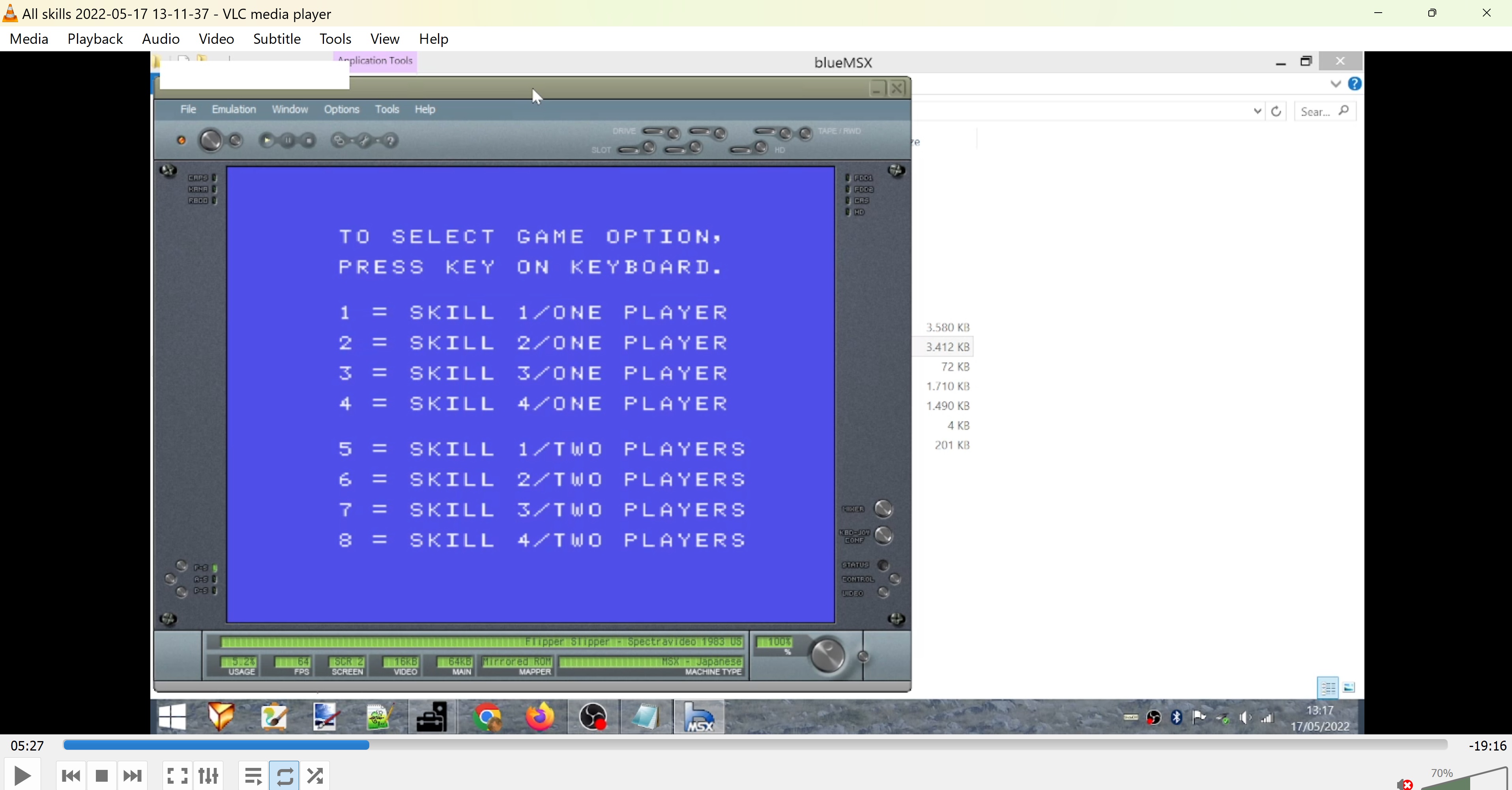Go to previous media item
Screen dimensions: 1512x790
(71, 775)
